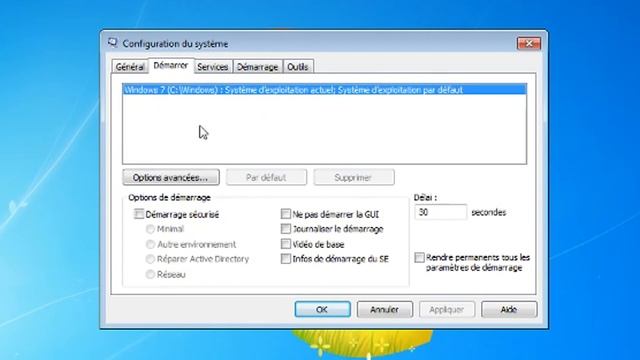Viewport: 640px width, 360px height.
Task: Confirm with the OK button
Action: click(322, 309)
